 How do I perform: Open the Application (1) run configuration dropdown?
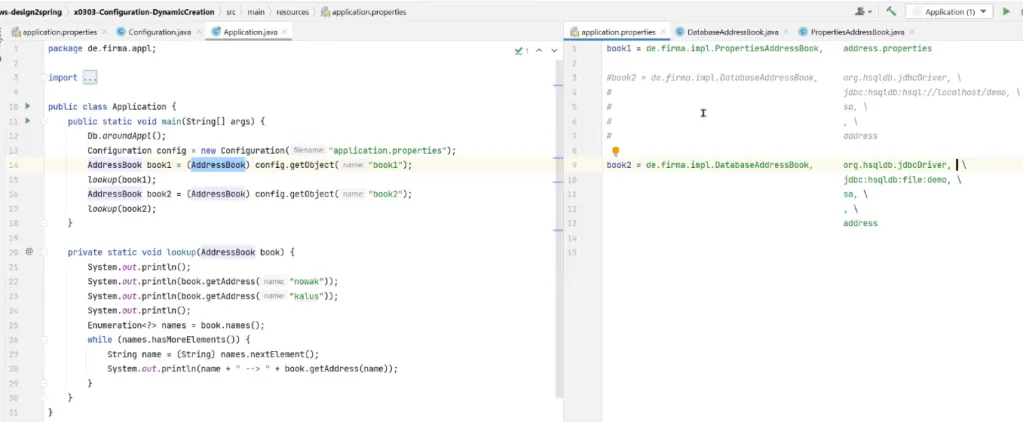(x=949, y=12)
